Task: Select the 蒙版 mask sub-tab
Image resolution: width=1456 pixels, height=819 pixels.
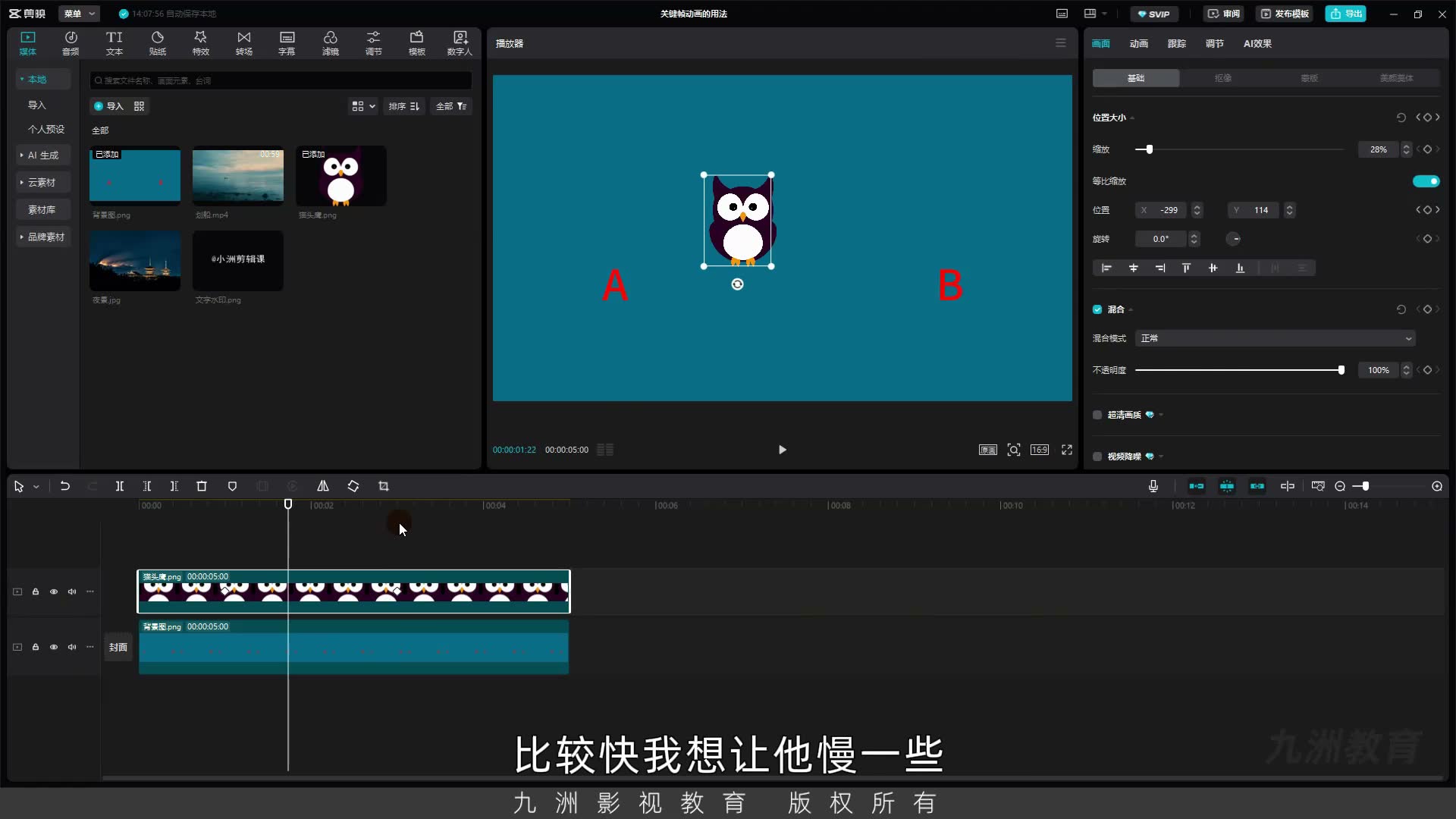Action: pos(1309,78)
